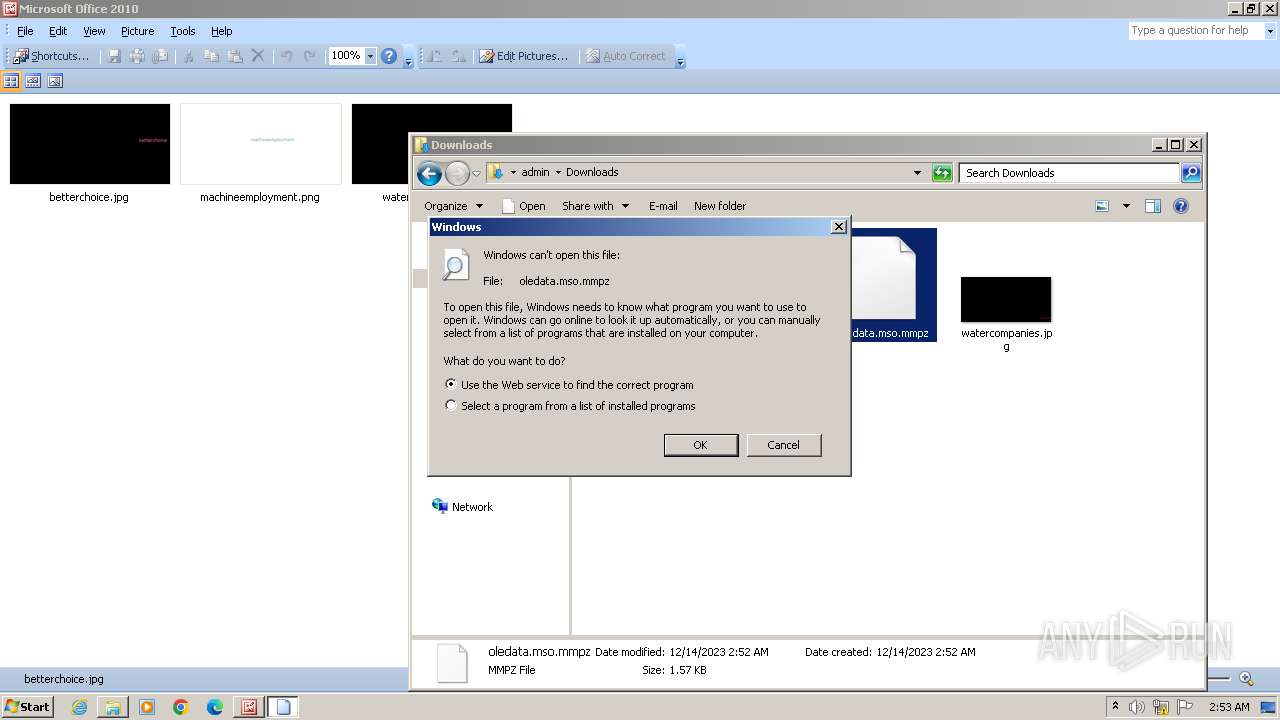Close the Windows dialog with X
Viewport: 1280px width, 720px height.
(838, 227)
